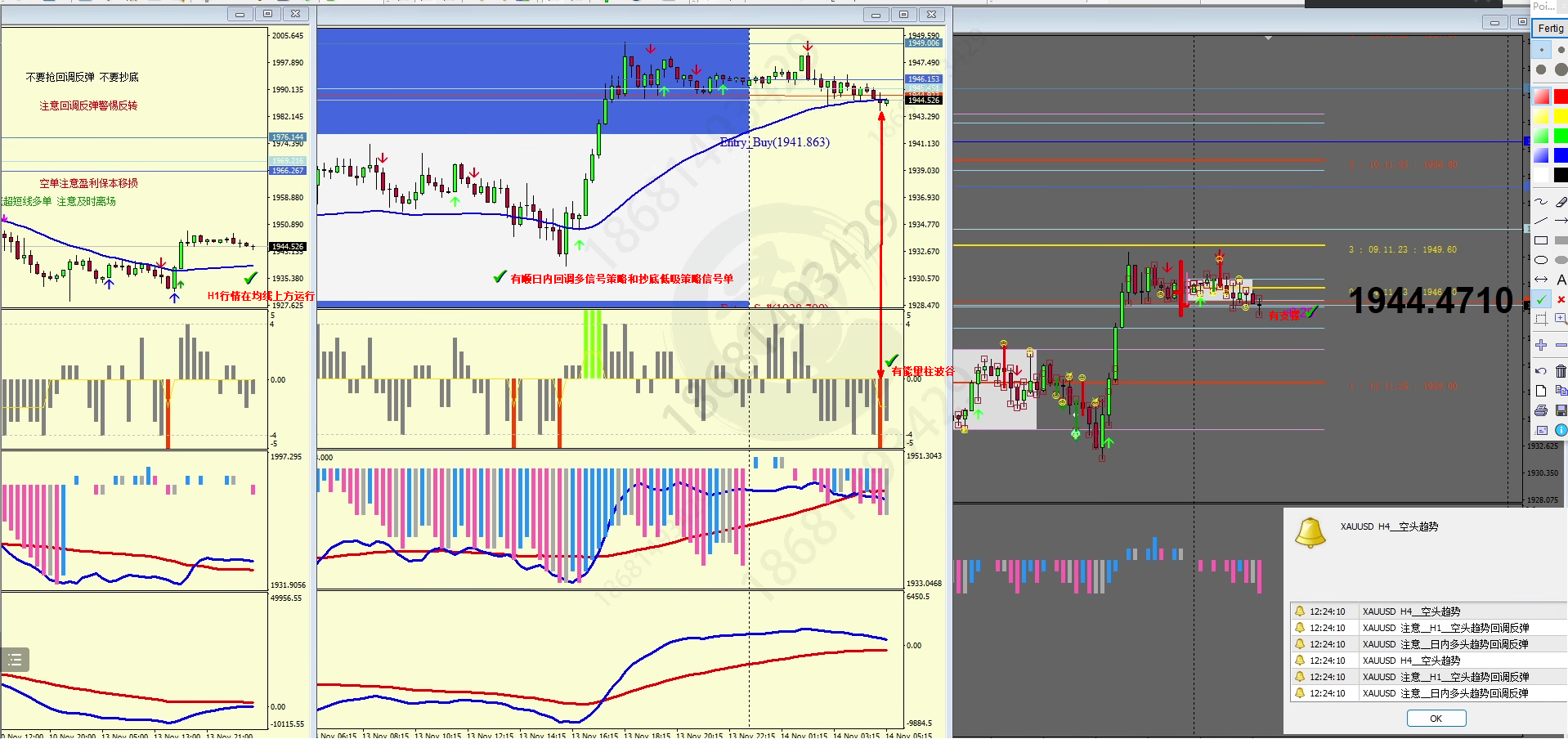
Task: Select the text 'A' annotation tool
Action: tap(1561, 280)
